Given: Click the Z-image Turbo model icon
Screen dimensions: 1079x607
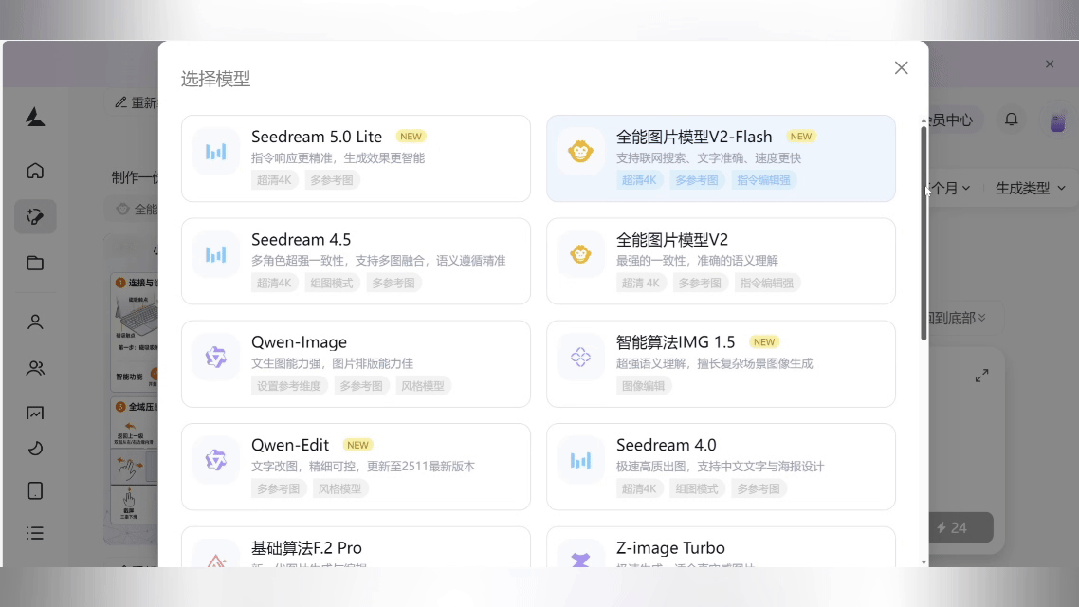Looking at the screenshot, I should [x=580, y=559].
